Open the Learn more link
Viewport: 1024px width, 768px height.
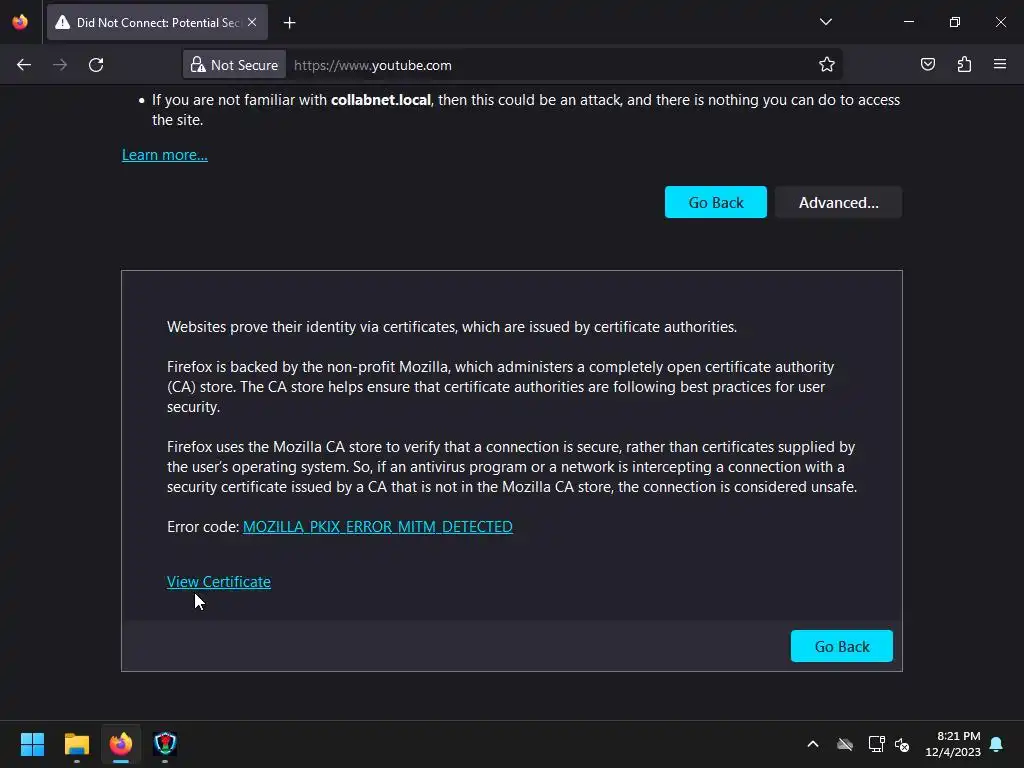pyautogui.click(x=165, y=155)
